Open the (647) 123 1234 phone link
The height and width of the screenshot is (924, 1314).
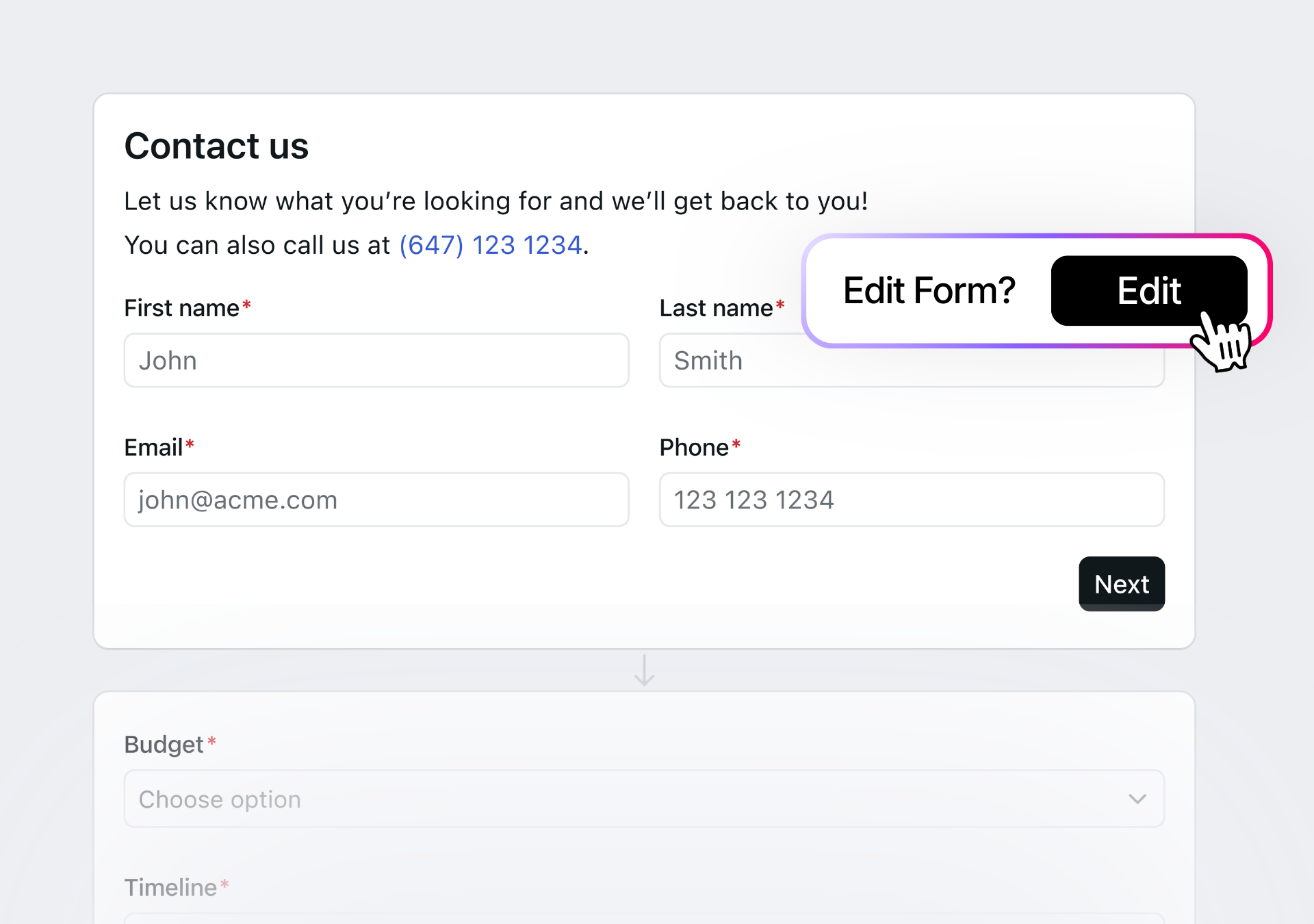[x=490, y=245]
